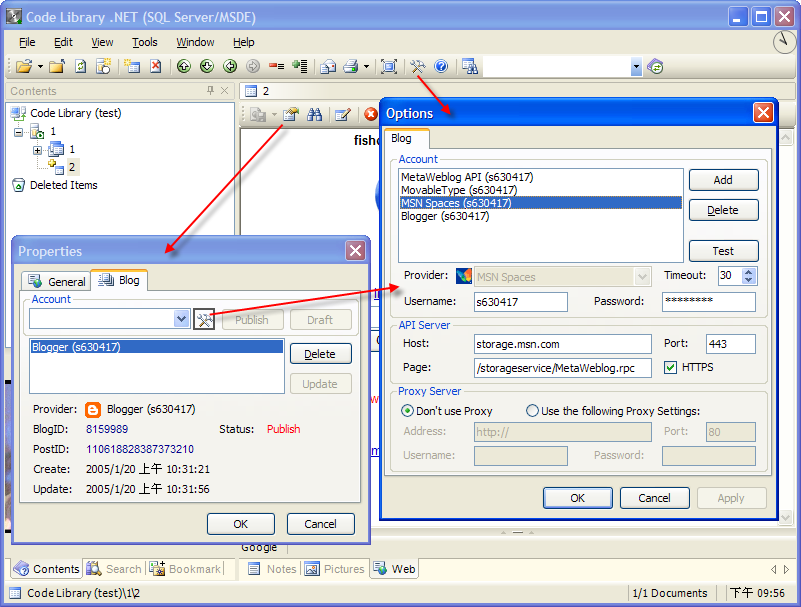Open the printer icon's dropdown arrow
The width and height of the screenshot is (801, 607).
coord(366,66)
